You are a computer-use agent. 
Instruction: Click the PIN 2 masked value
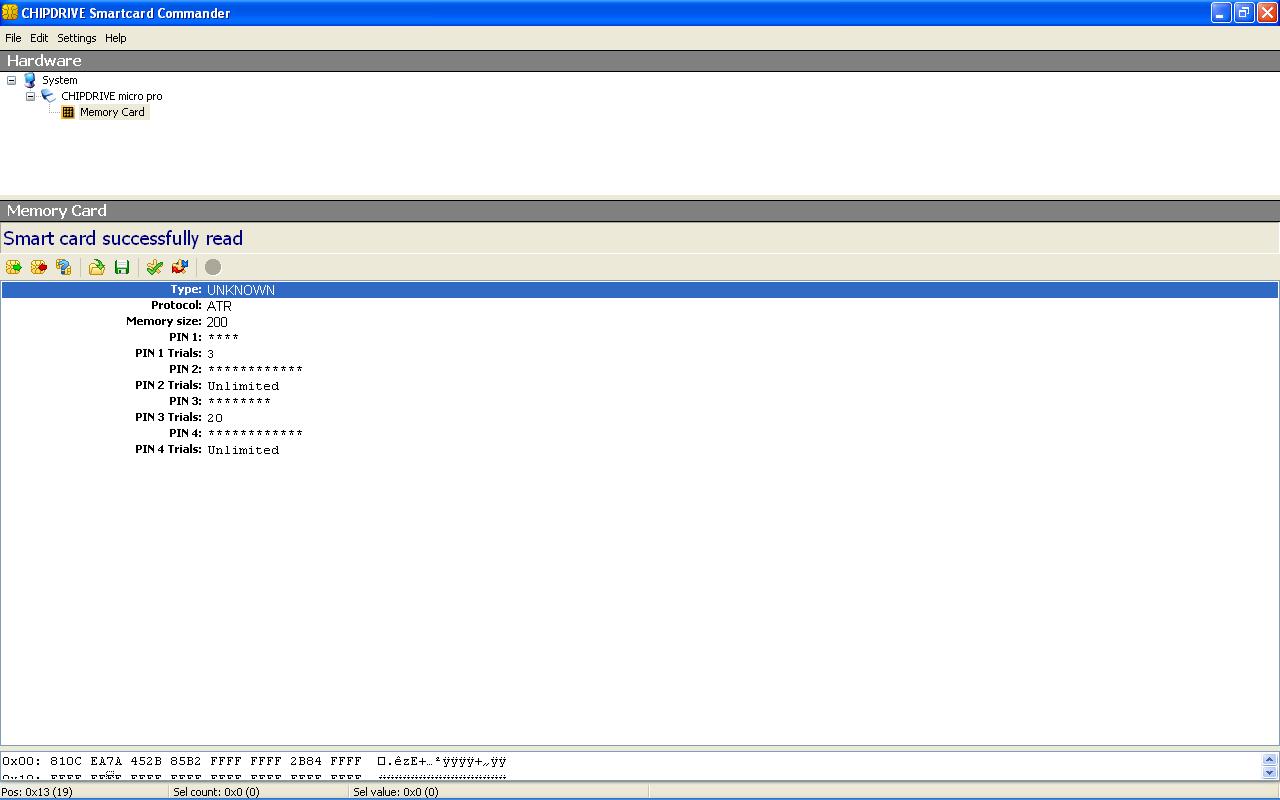pyautogui.click(x=255, y=370)
